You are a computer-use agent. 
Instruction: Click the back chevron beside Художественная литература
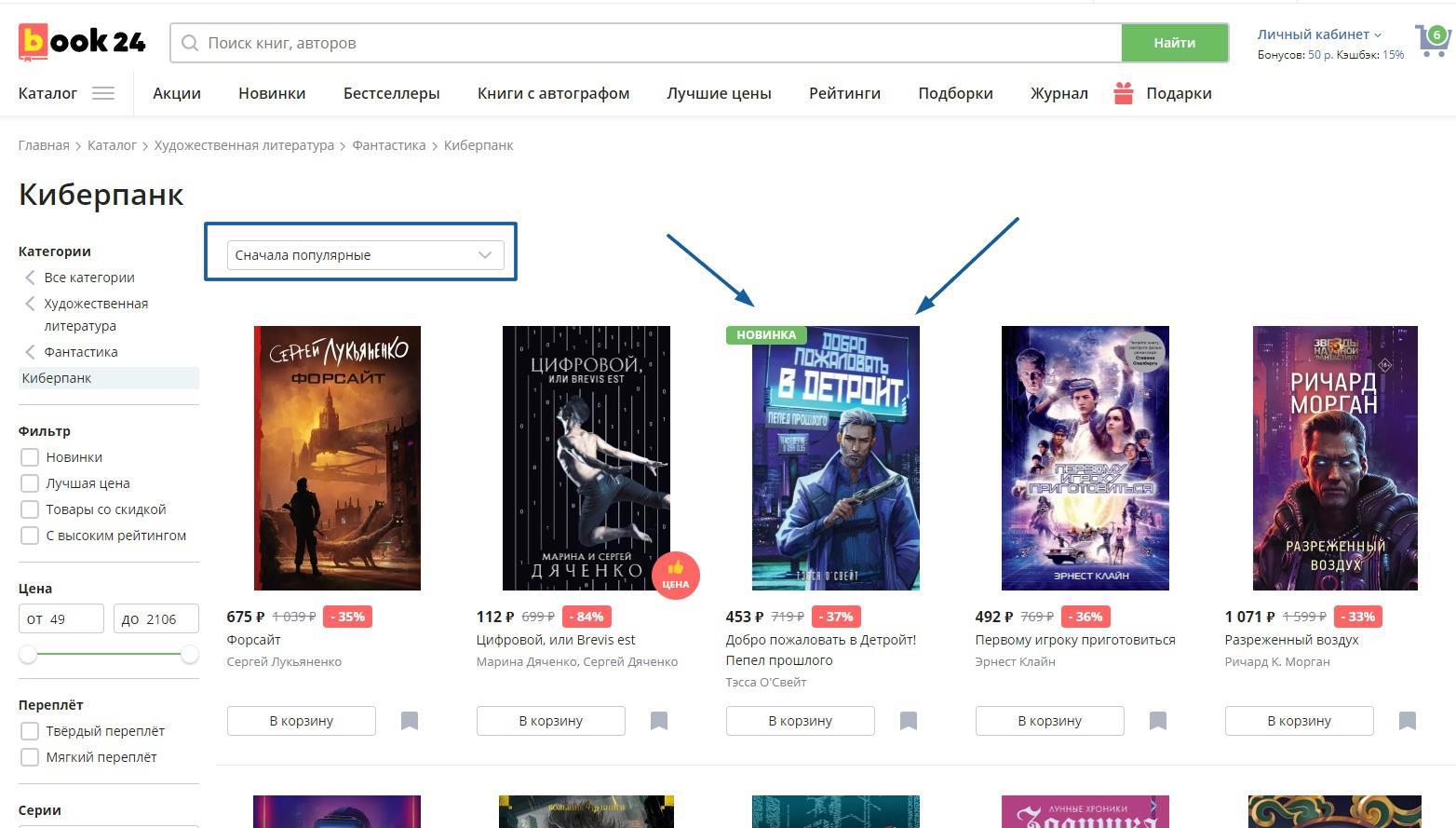tap(30, 304)
